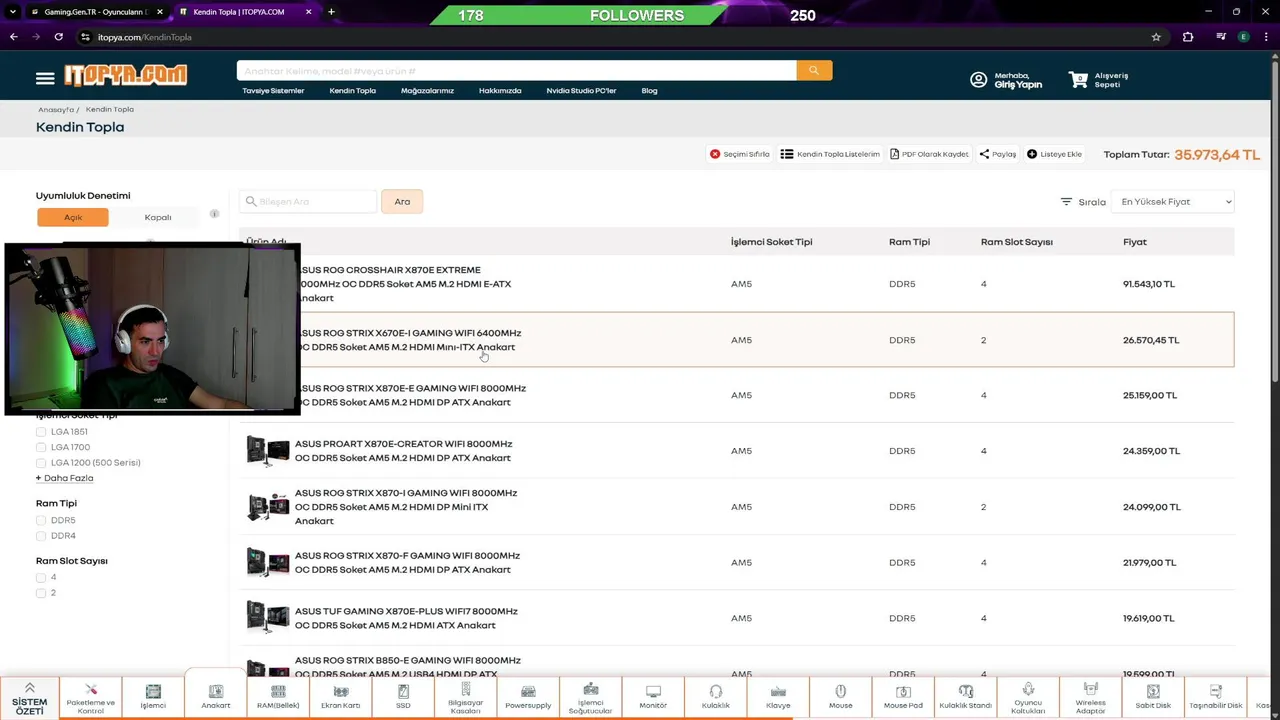Bookmark this page with star icon
This screenshot has height=720, width=1280.
click(x=1156, y=37)
